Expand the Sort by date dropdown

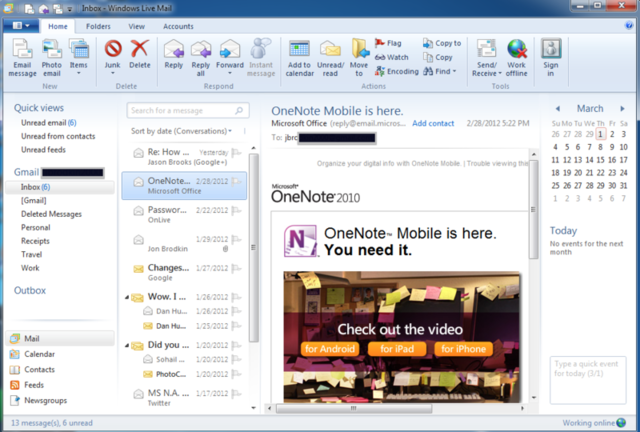coord(231,131)
